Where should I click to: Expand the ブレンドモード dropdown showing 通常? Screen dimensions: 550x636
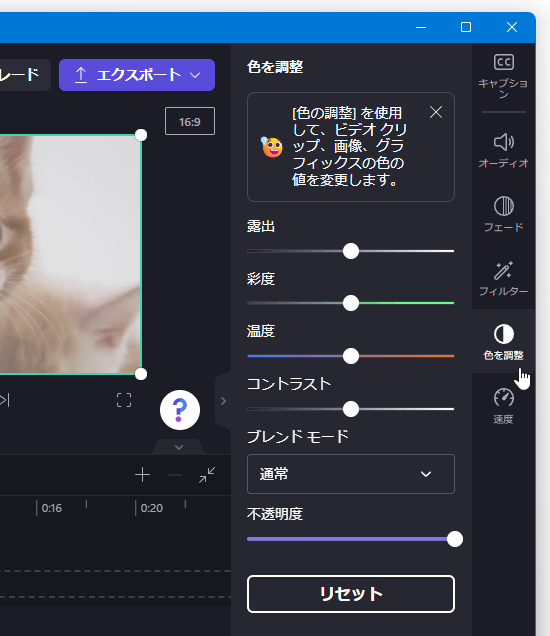[x=351, y=474]
